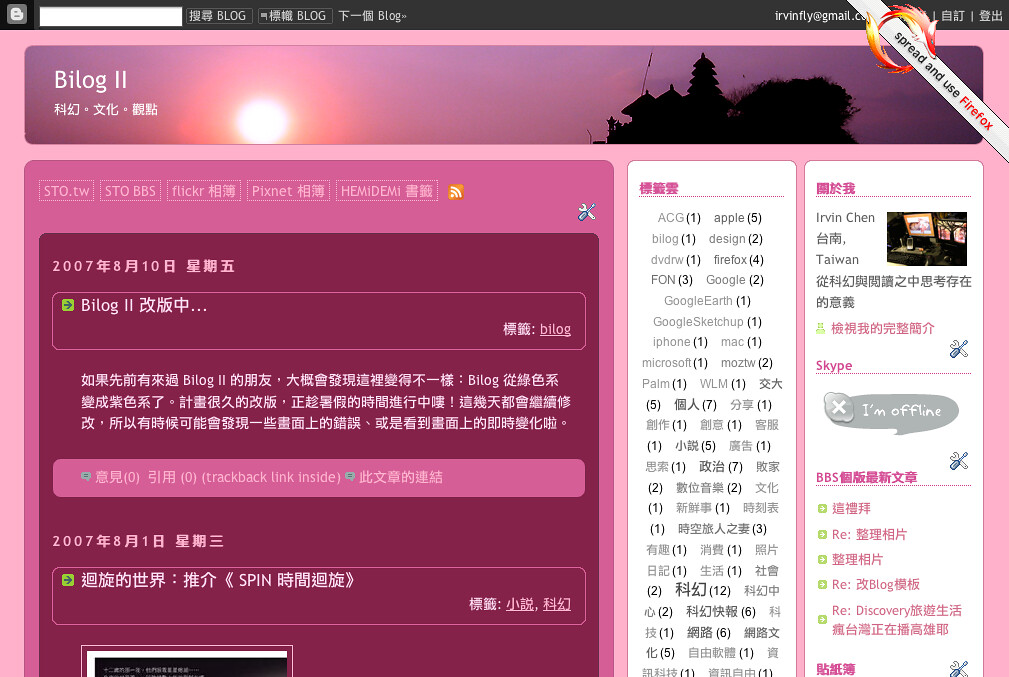The height and width of the screenshot is (677, 1009).
Task: Open the HEMiDEMi 書籤 link
Action: (386, 191)
